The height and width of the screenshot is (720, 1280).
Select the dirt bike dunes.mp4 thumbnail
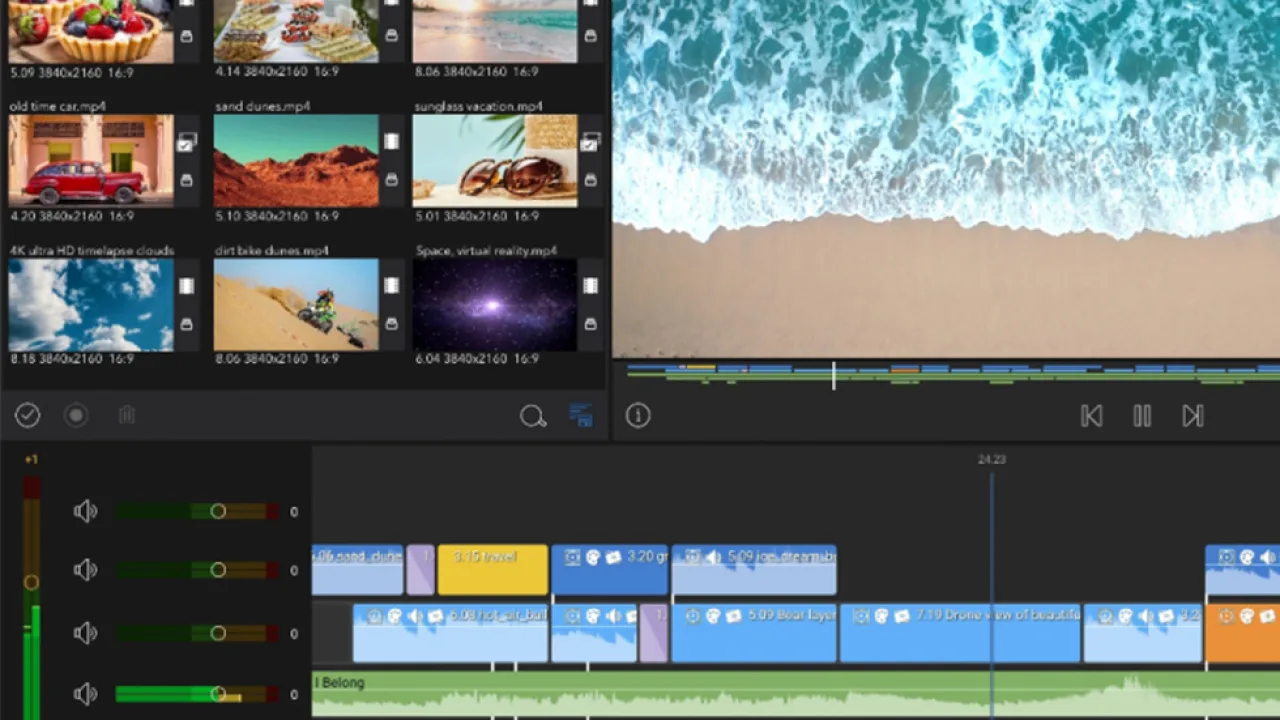pyautogui.click(x=296, y=305)
